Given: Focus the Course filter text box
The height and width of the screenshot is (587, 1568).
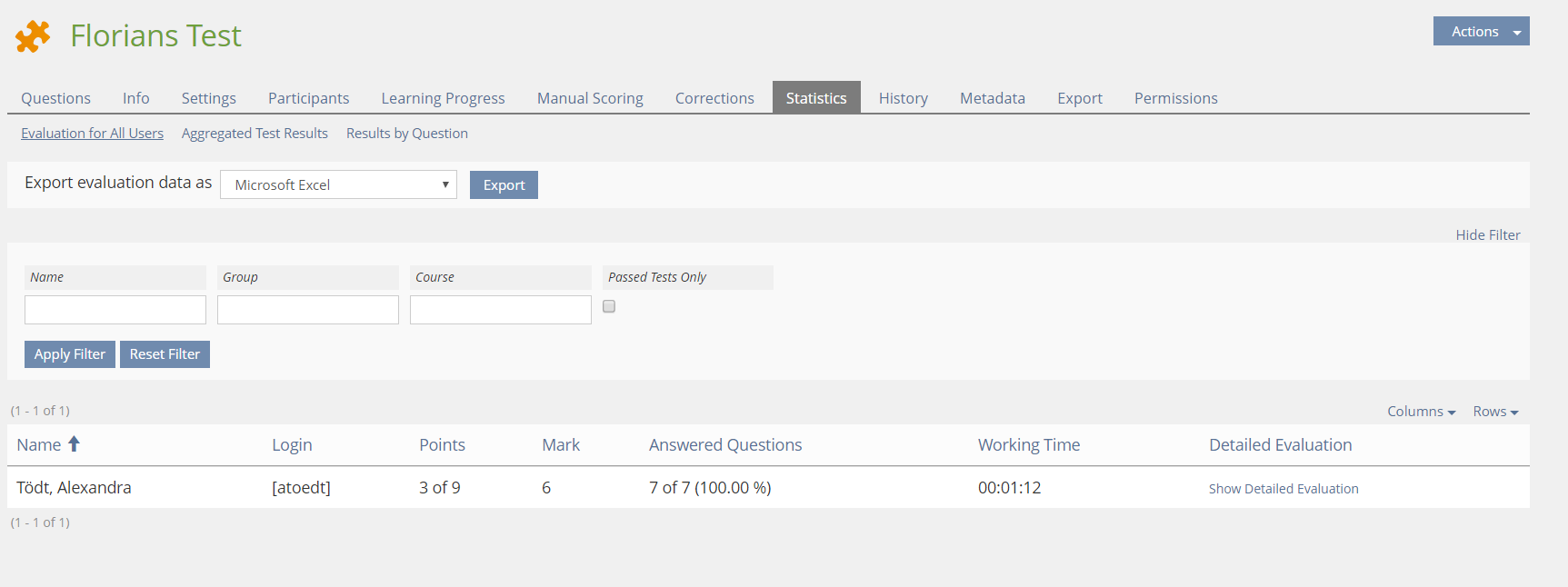Looking at the screenshot, I should click(x=500, y=310).
